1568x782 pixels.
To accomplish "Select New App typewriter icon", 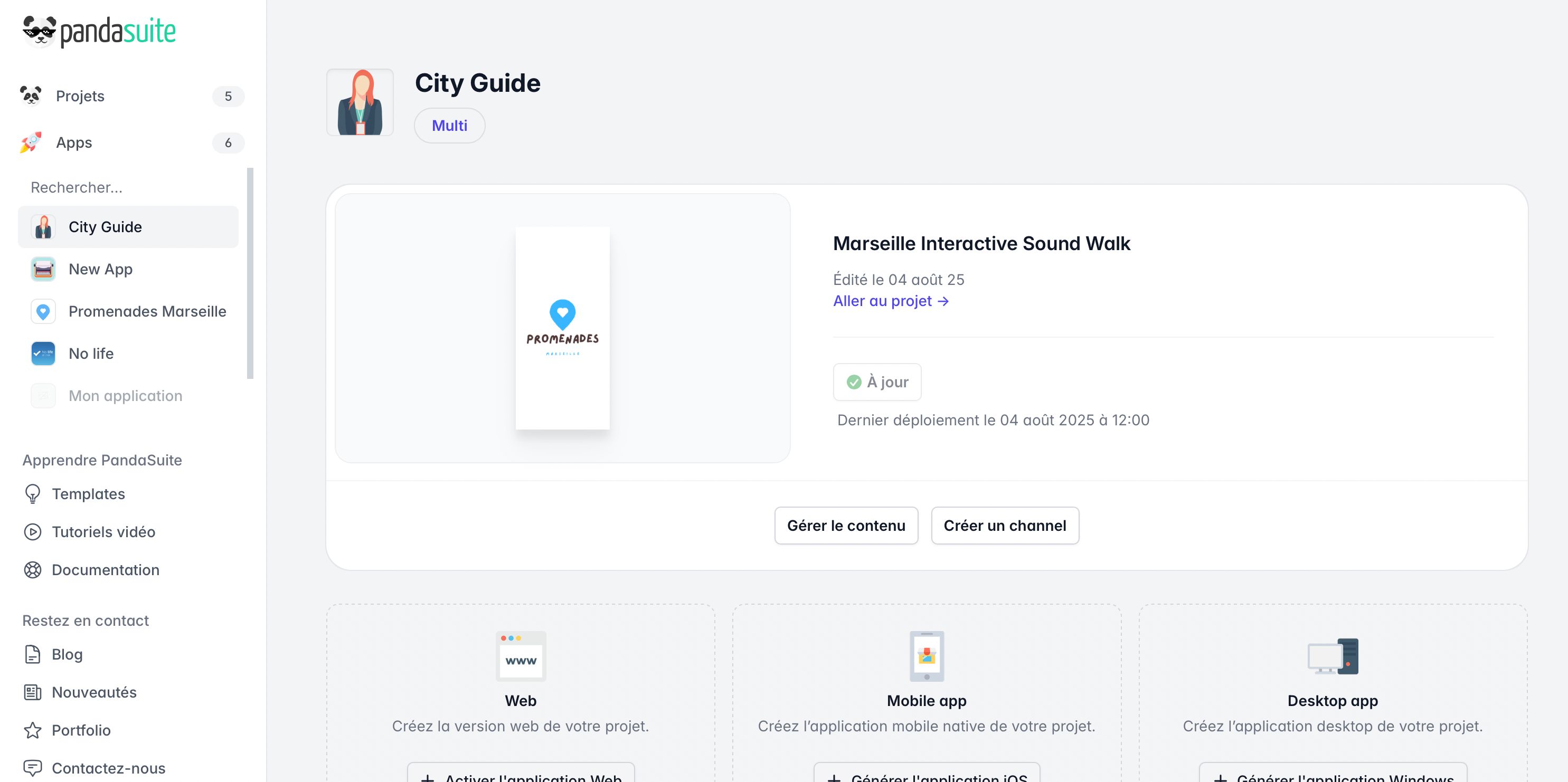I will point(43,269).
